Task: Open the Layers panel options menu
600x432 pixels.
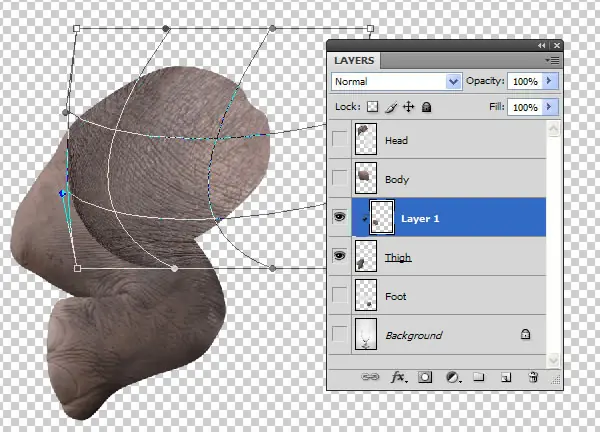Action: [553, 60]
